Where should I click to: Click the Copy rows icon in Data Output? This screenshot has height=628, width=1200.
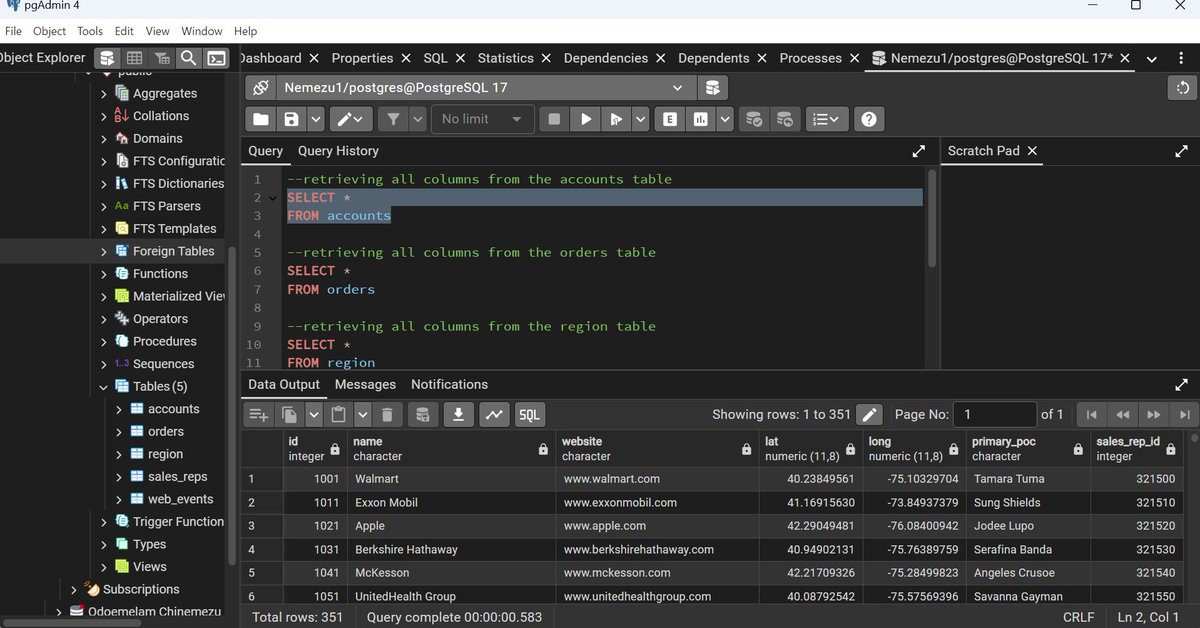(x=290, y=414)
